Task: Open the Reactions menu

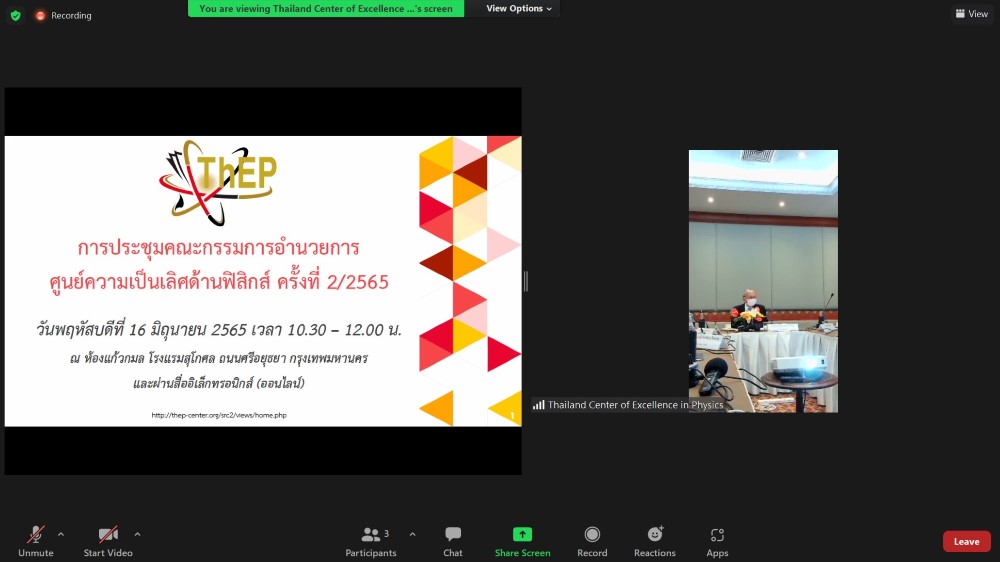Action: (655, 535)
